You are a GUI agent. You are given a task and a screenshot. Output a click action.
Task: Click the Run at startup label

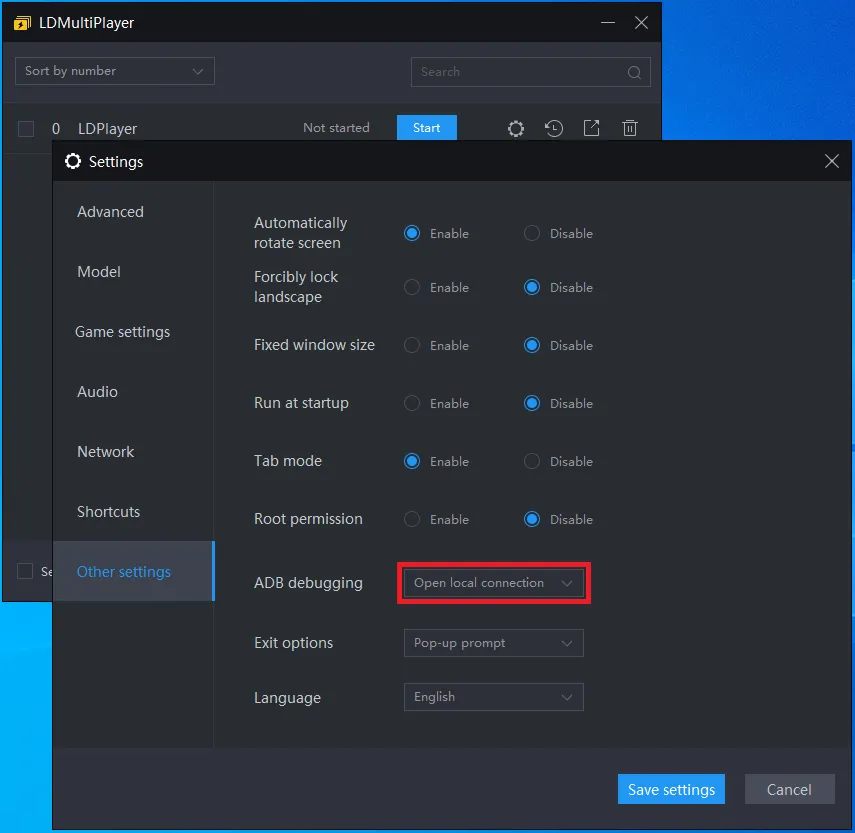tap(301, 403)
